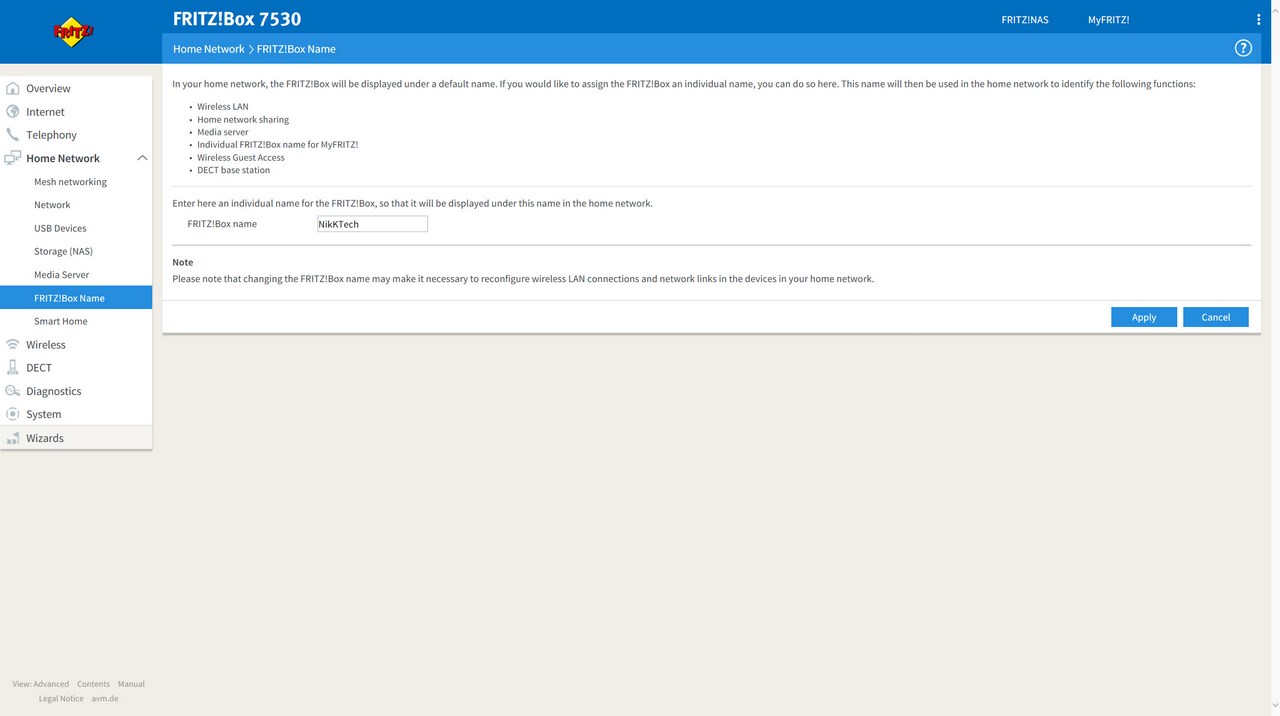Viewport: 1280px width, 716px height.
Task: Click the 'Wireless LAN' bullet text
Action: pos(223,106)
